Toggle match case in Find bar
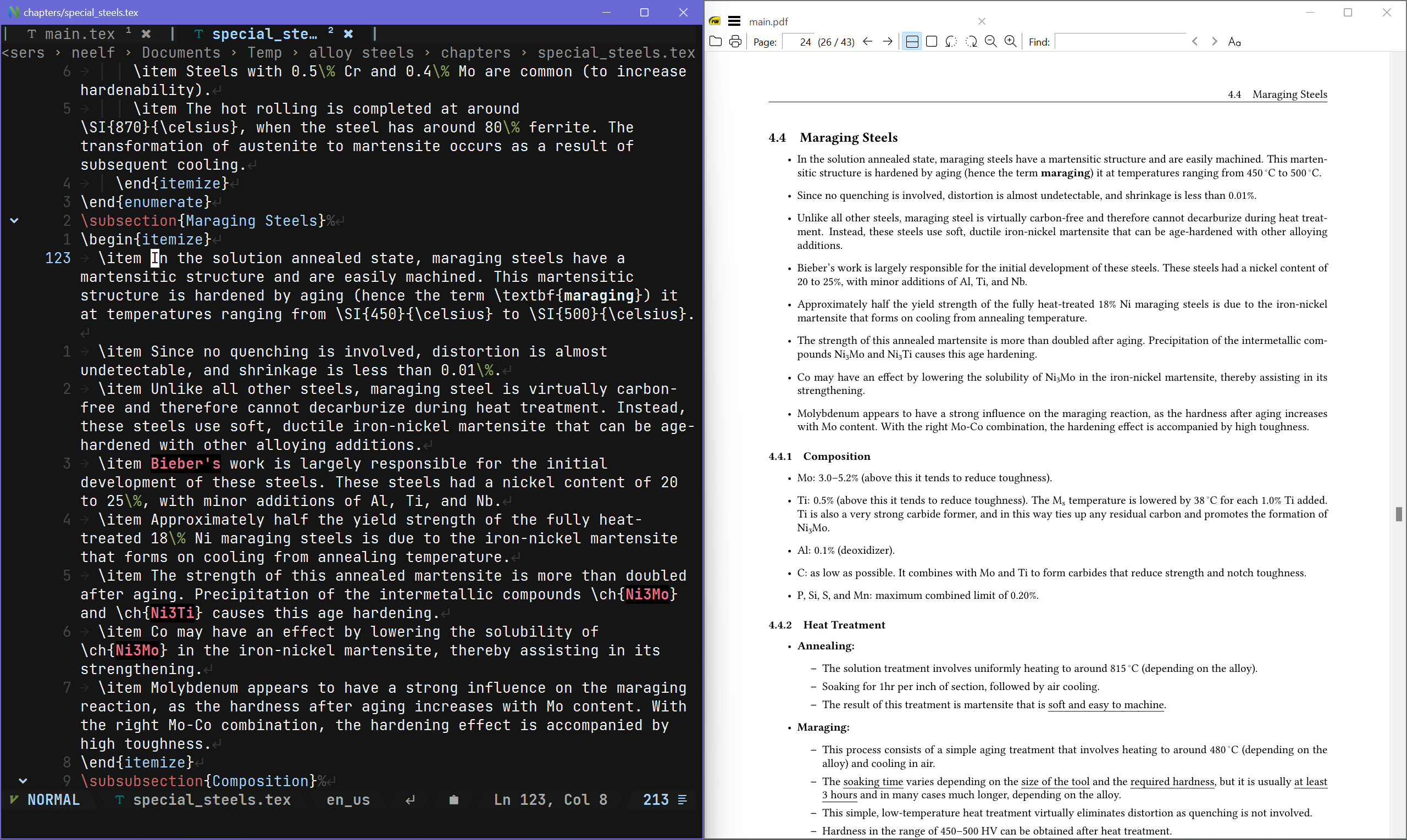 point(1234,41)
